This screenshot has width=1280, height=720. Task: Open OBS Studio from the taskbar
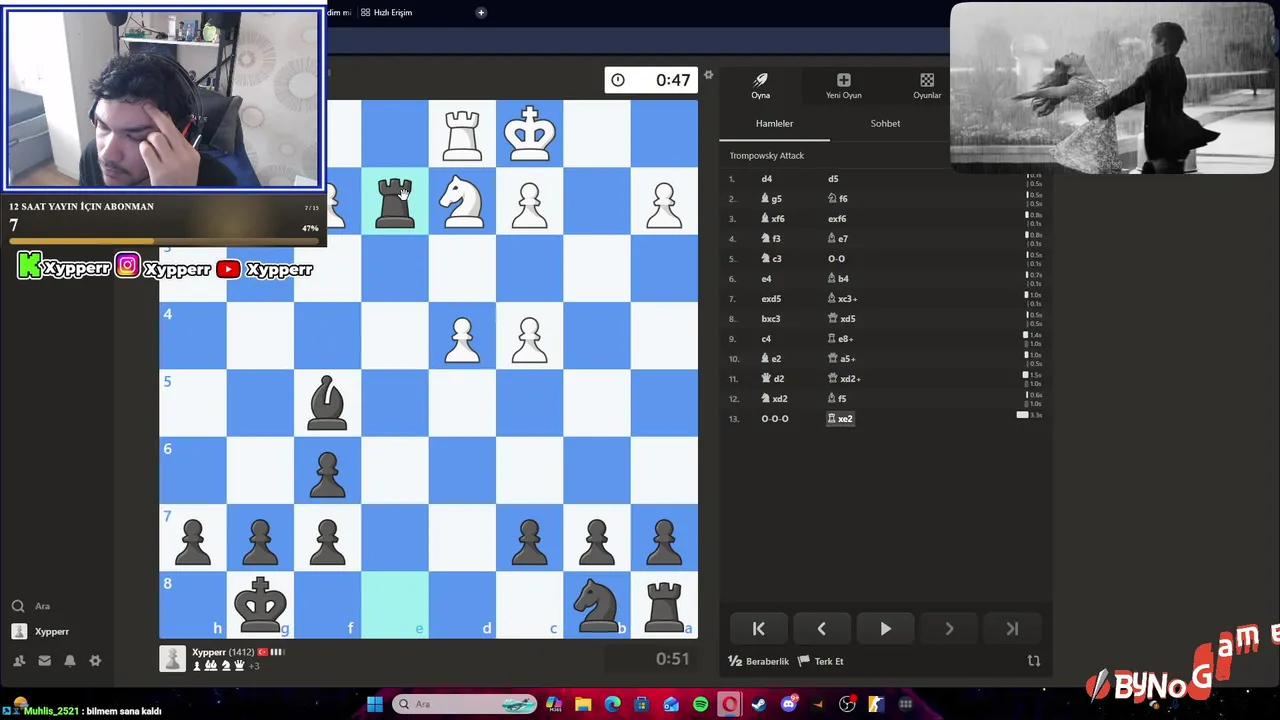coord(847,705)
